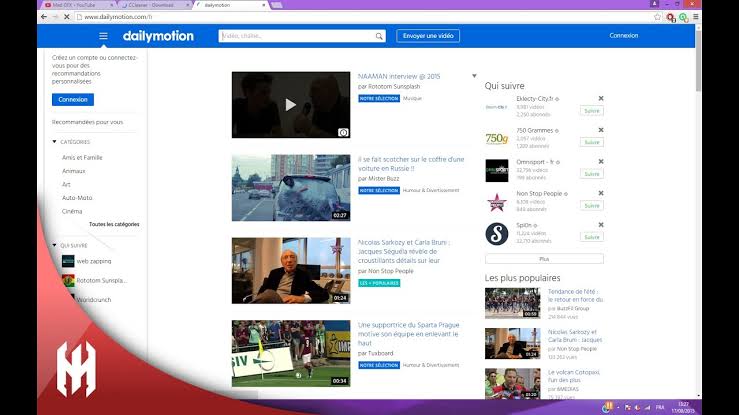The height and width of the screenshot is (415, 739).
Task: Switch to the CCleaner Download tab
Action: tap(151, 5)
